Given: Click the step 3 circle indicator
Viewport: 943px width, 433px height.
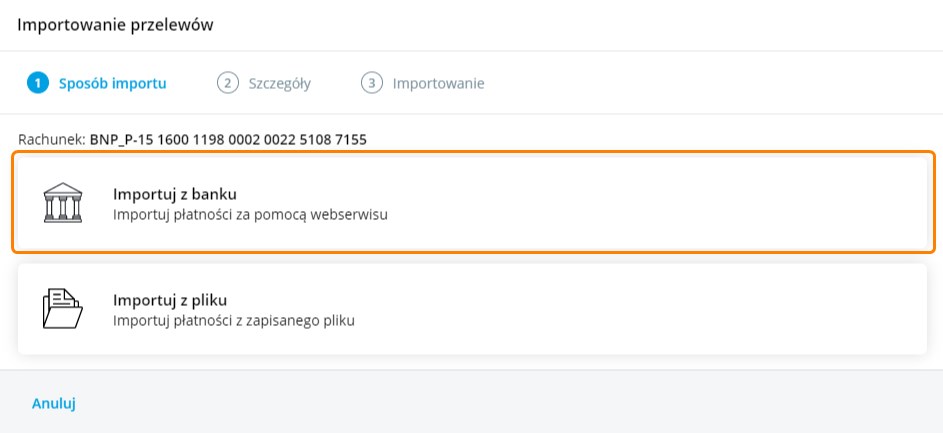Looking at the screenshot, I should [x=372, y=83].
